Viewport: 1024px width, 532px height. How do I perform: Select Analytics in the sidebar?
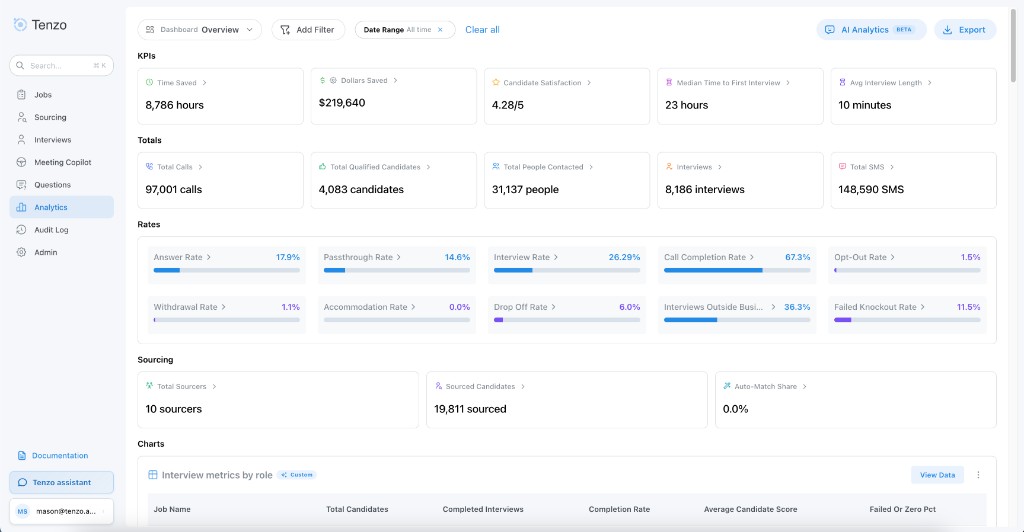(x=61, y=207)
